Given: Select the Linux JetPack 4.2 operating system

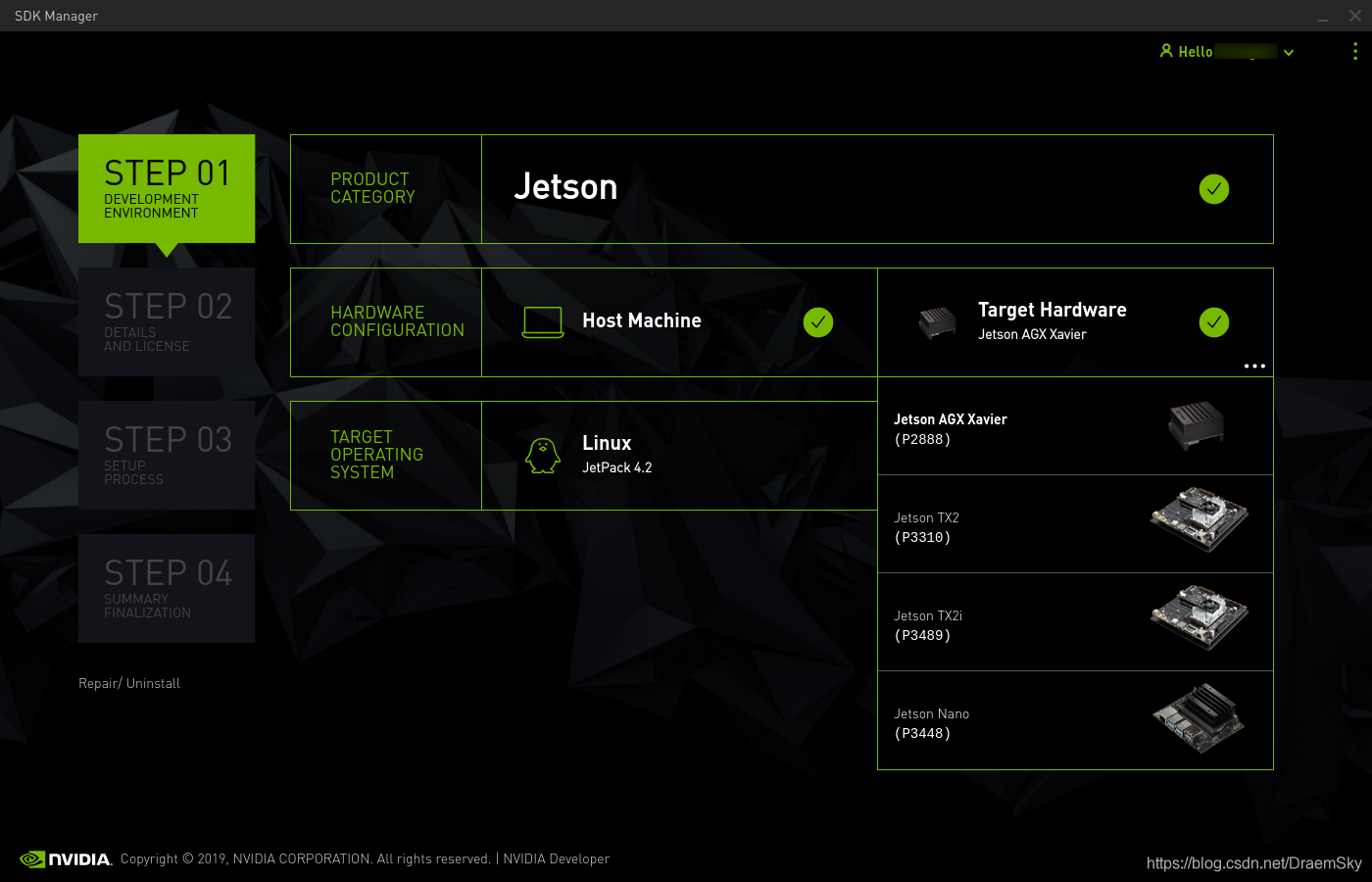Looking at the screenshot, I should [679, 456].
